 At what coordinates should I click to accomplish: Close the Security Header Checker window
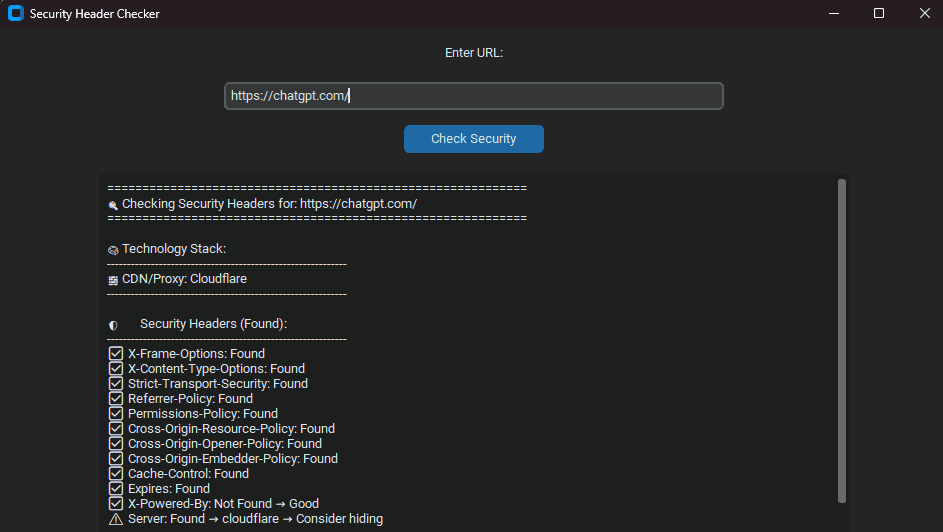coord(924,13)
